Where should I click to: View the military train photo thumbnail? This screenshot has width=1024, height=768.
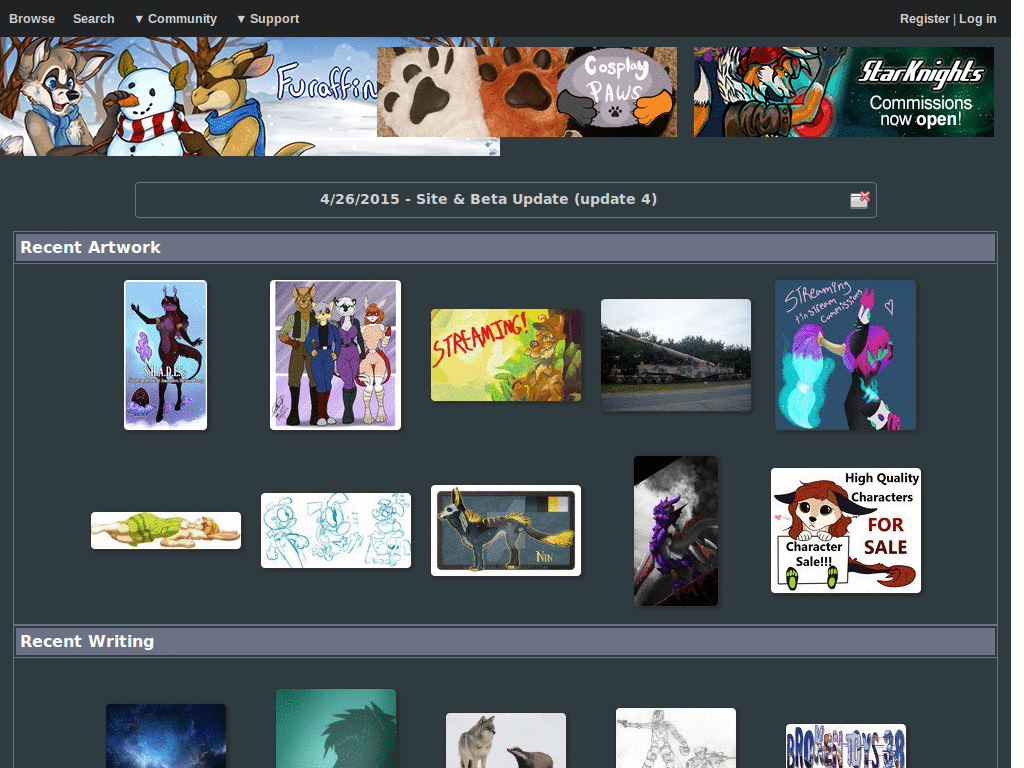pyautogui.click(x=675, y=355)
